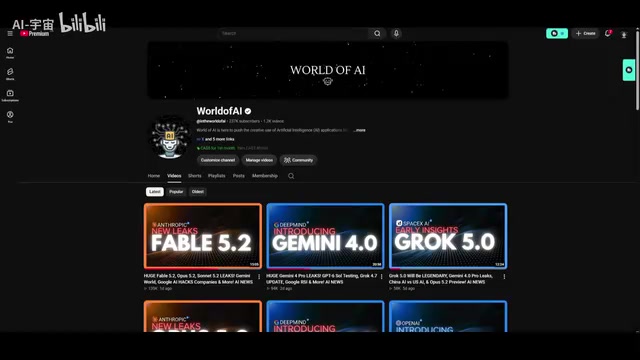The height and width of the screenshot is (360, 640).
Task: Click the teal floating side widget
Action: pos(629,70)
